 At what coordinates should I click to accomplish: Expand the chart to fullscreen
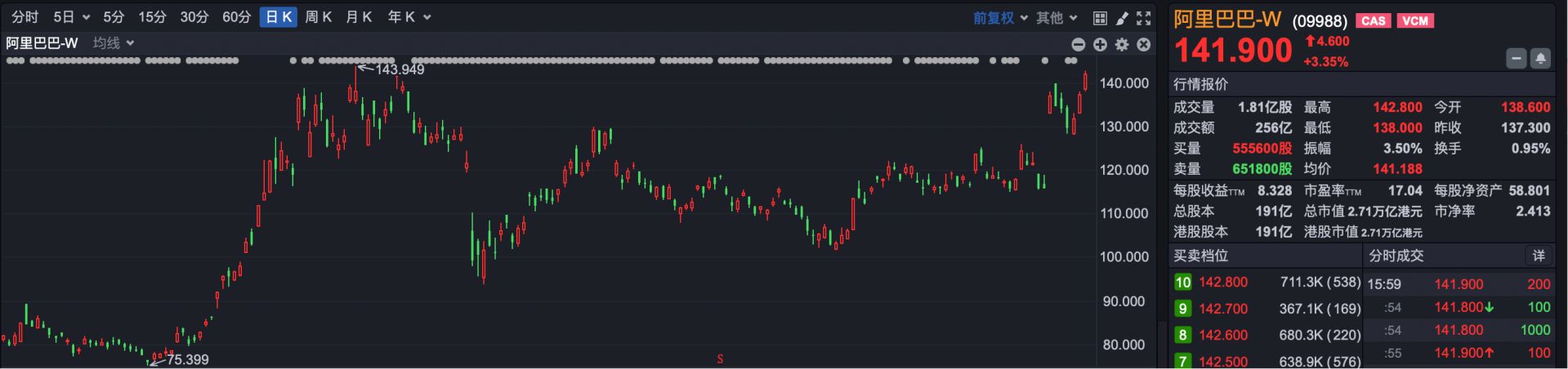(1144, 18)
